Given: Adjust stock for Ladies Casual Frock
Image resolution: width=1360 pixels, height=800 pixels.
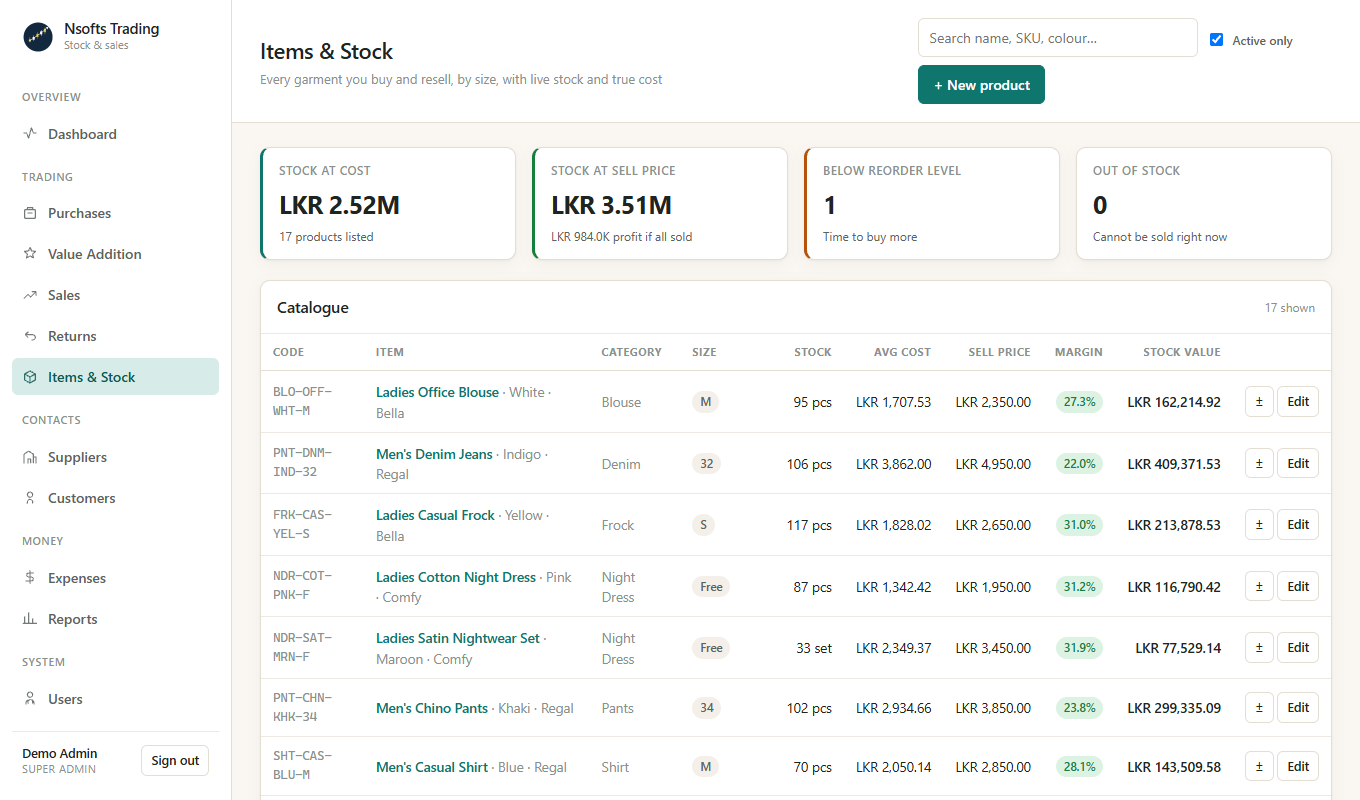Looking at the screenshot, I should (x=1259, y=525).
